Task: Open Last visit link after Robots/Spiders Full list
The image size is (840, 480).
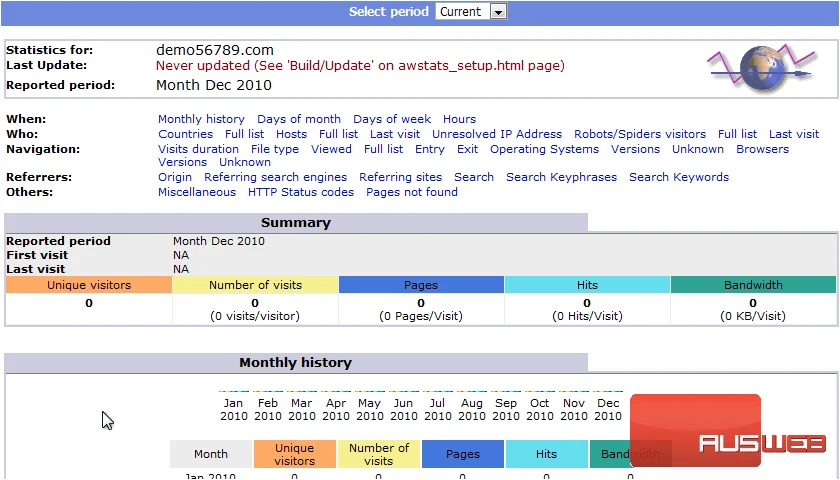Action: click(x=794, y=134)
